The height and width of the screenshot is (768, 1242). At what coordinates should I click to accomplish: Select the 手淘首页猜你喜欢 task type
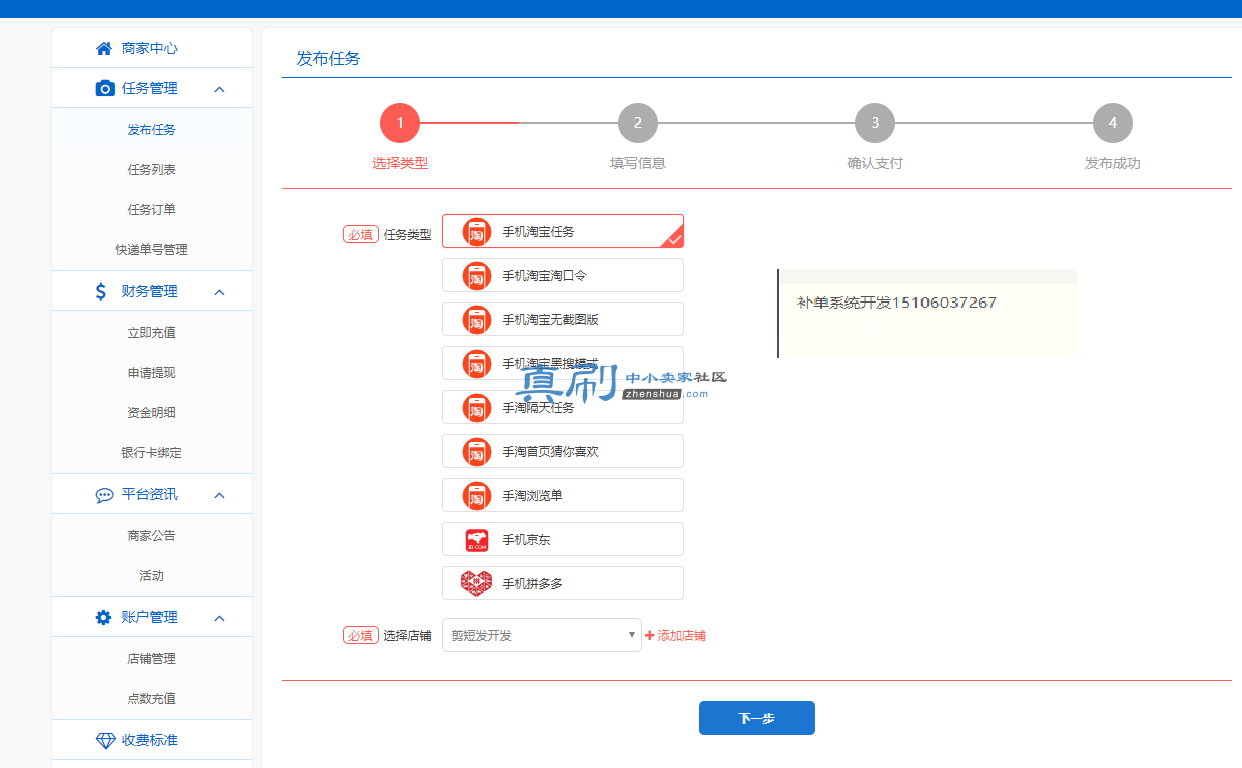[x=563, y=451]
